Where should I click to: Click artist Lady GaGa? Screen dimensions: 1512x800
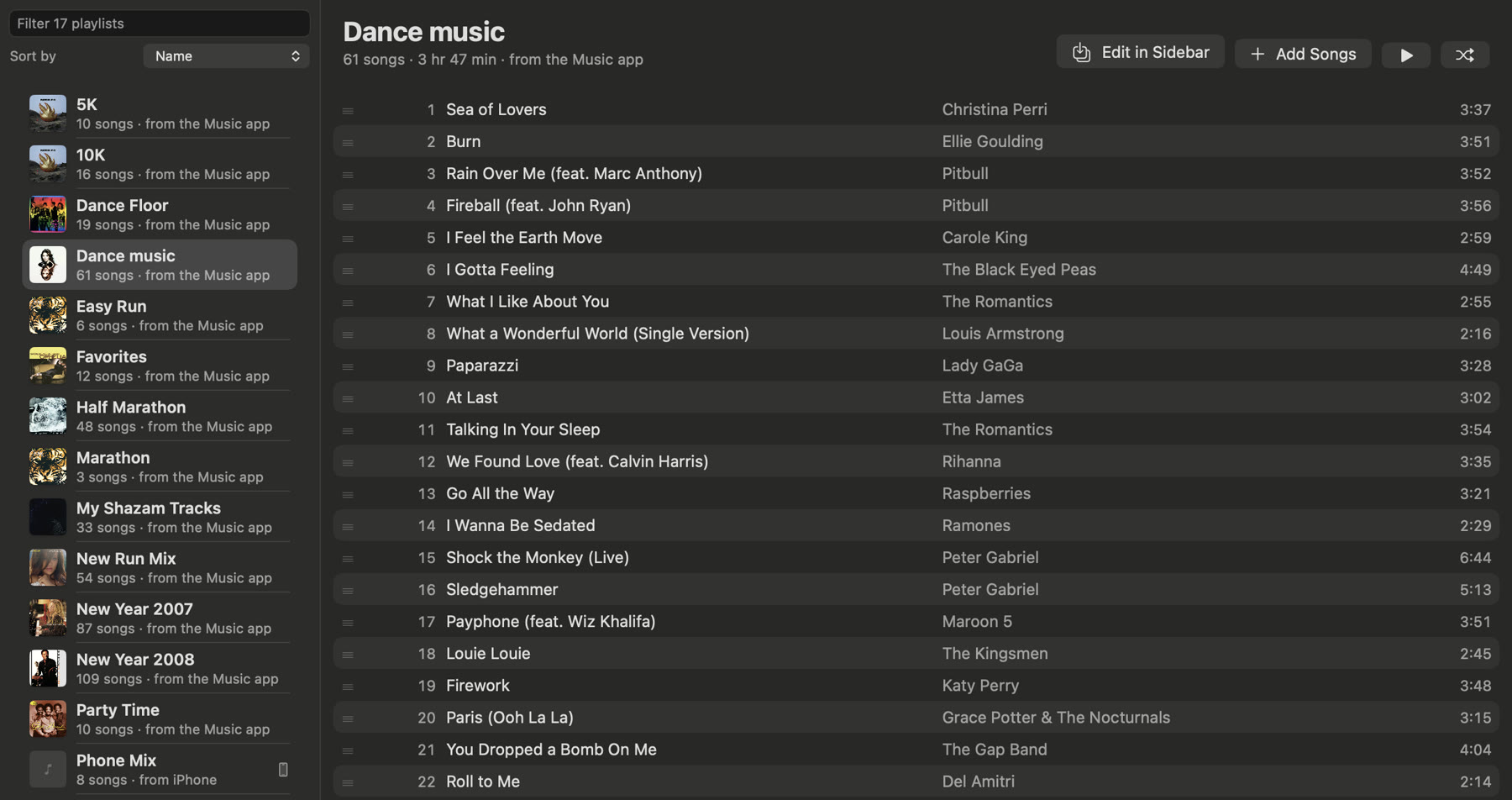982,366
